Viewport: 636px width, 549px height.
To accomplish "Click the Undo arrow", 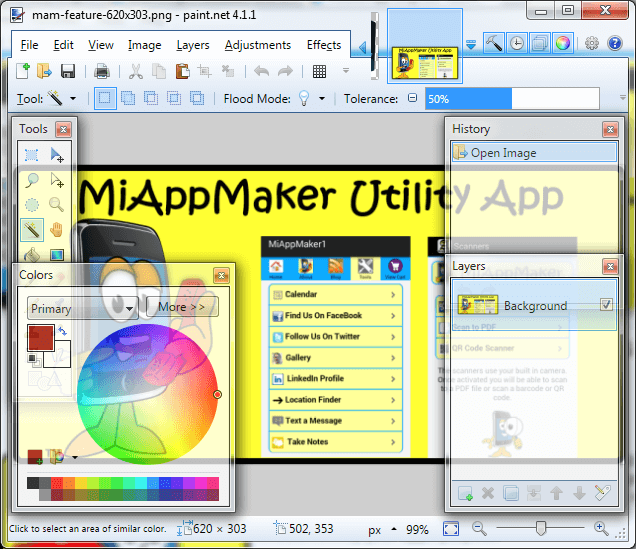I will (262, 71).
